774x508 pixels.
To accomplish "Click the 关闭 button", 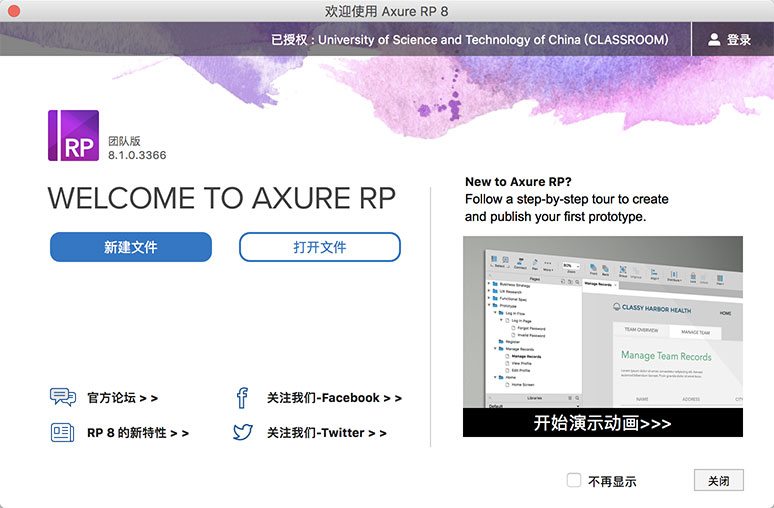I will [719, 480].
